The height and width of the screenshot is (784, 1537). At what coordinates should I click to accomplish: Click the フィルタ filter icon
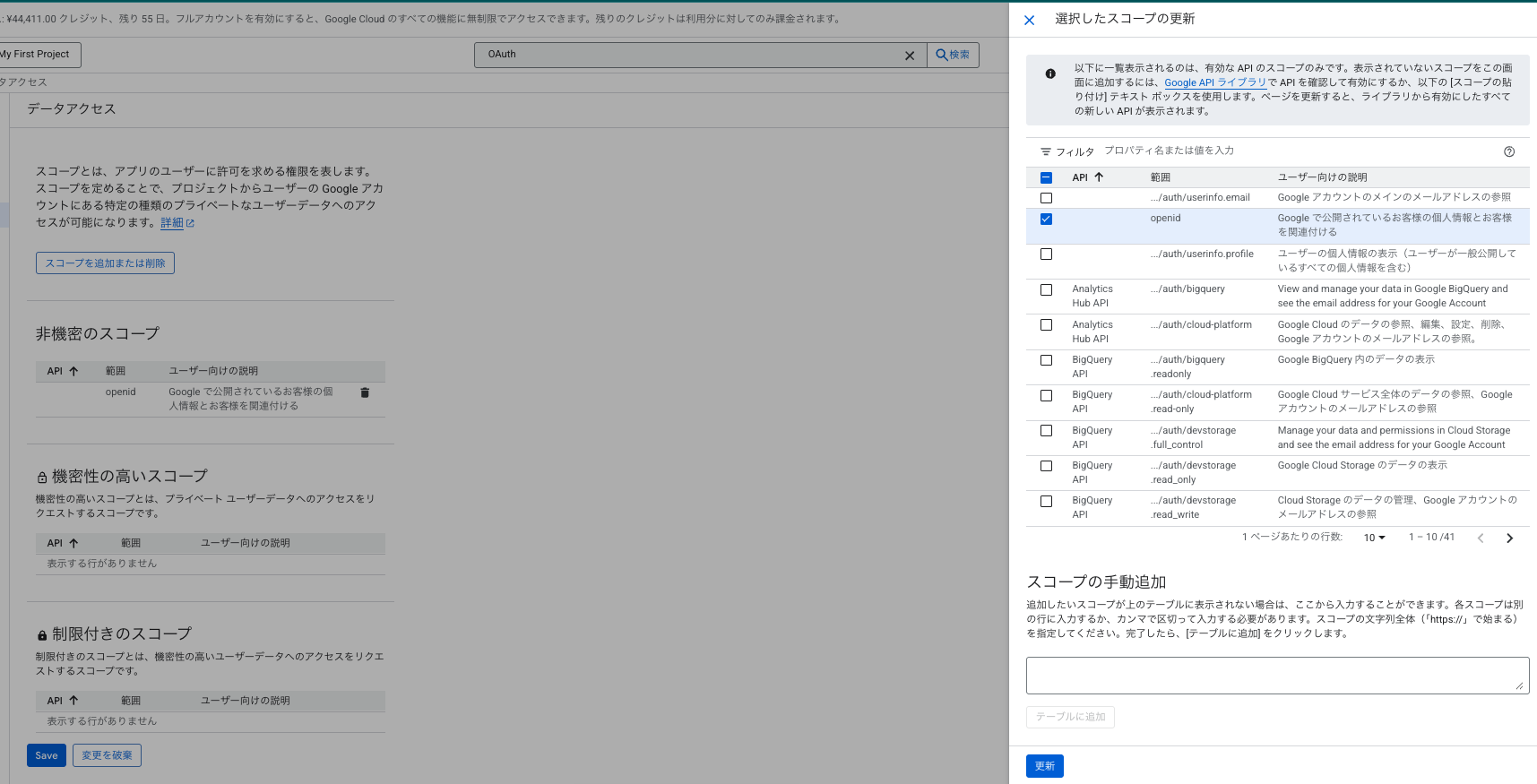[1046, 151]
